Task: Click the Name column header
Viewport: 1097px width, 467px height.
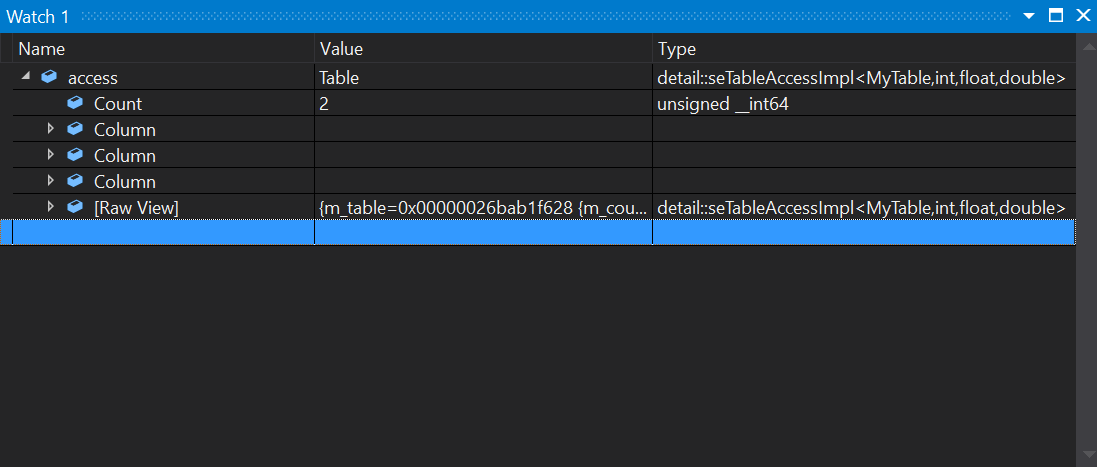Action: (x=41, y=48)
